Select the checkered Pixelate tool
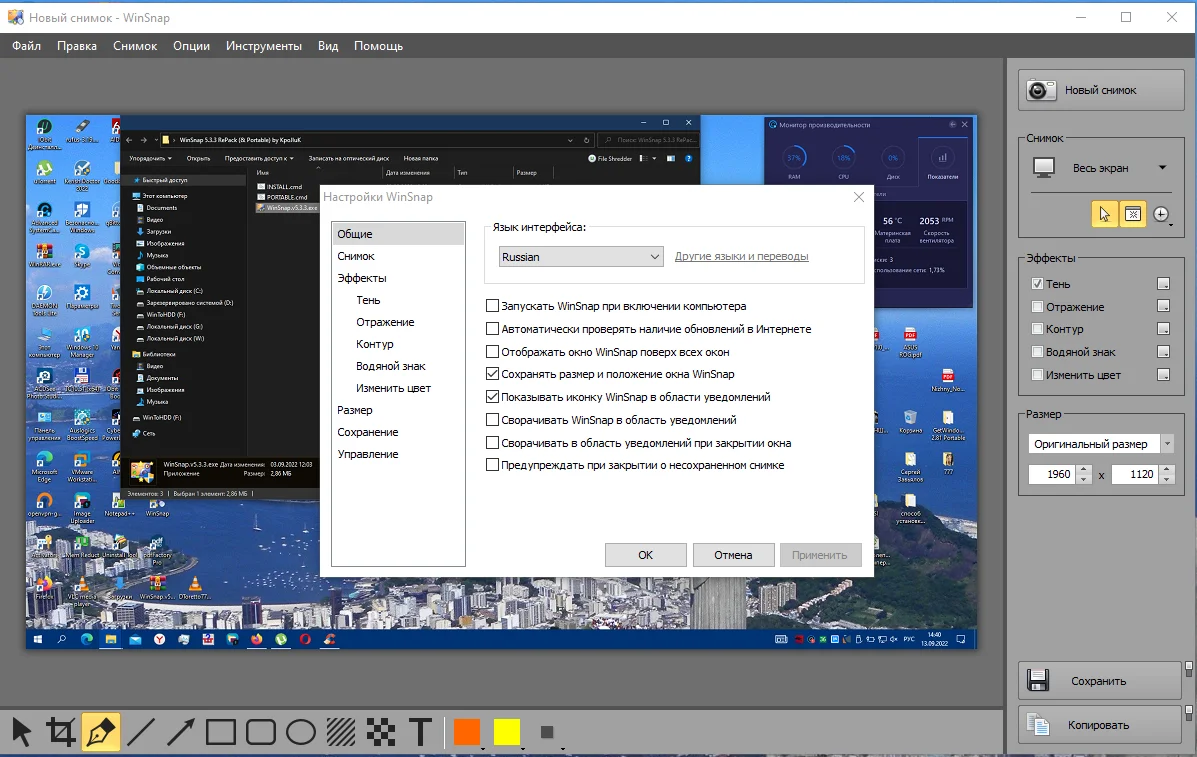Image resolution: width=1197 pixels, height=757 pixels. point(380,733)
